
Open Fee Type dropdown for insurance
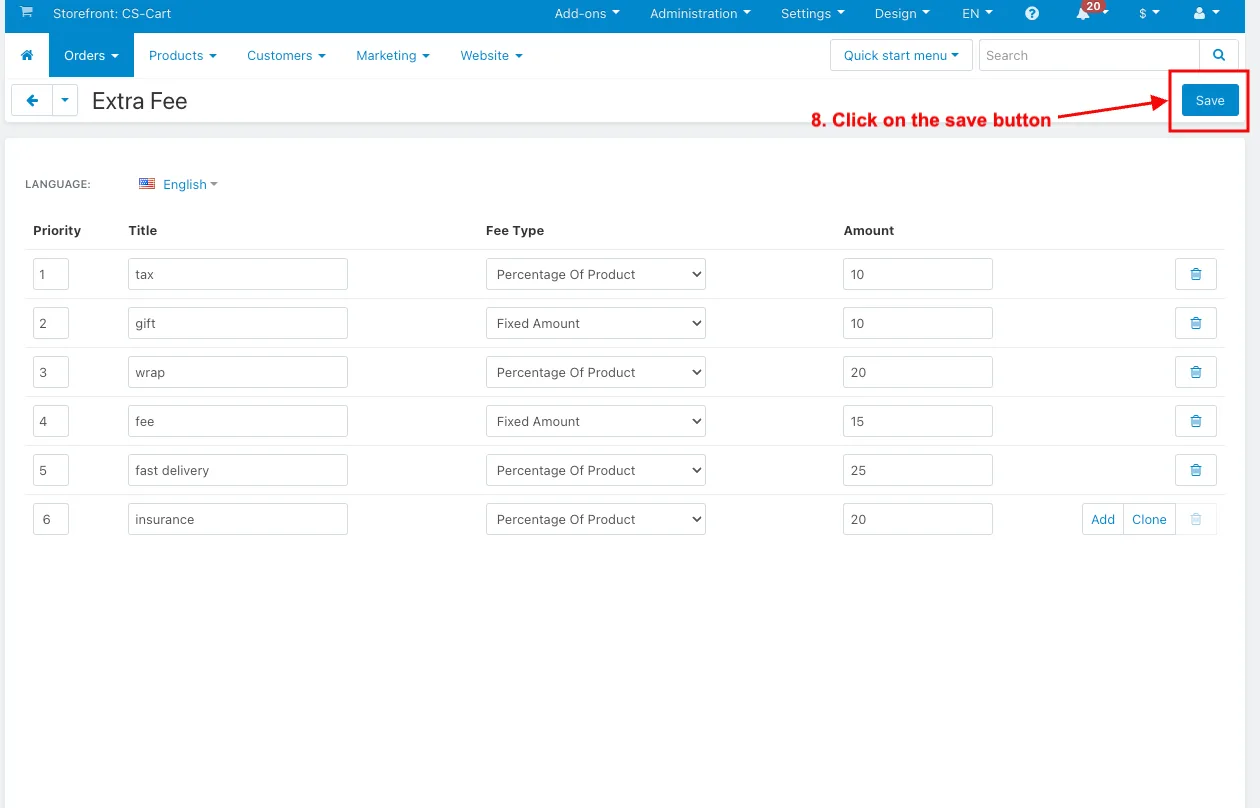point(596,519)
